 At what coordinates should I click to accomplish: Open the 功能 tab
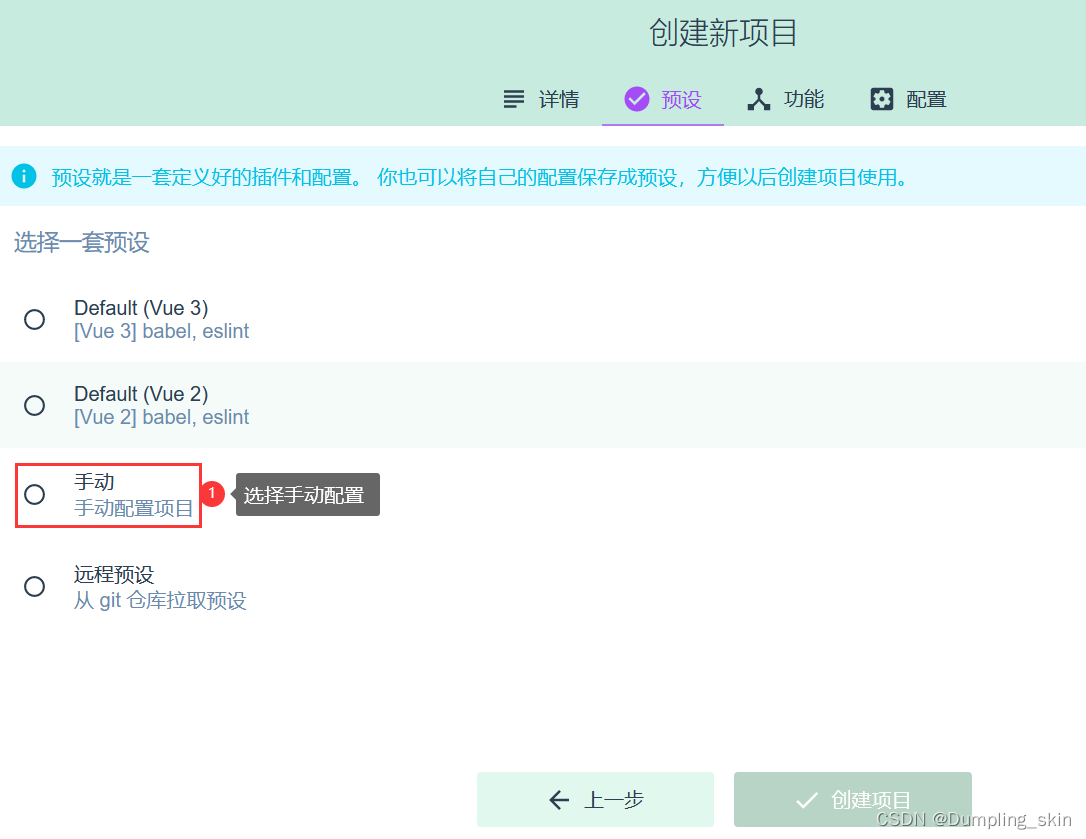(785, 99)
